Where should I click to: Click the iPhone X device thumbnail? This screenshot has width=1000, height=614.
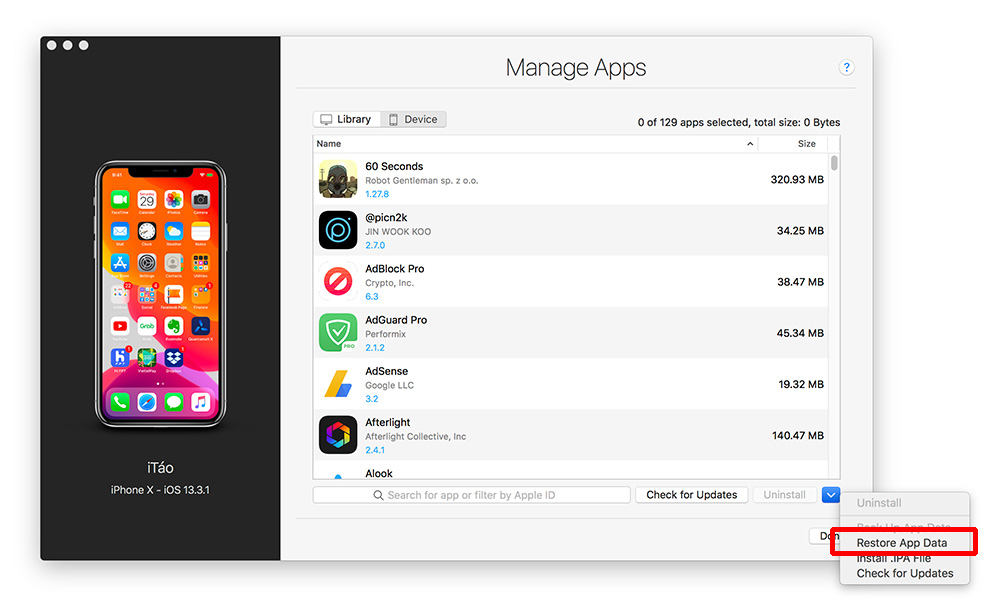(160, 293)
